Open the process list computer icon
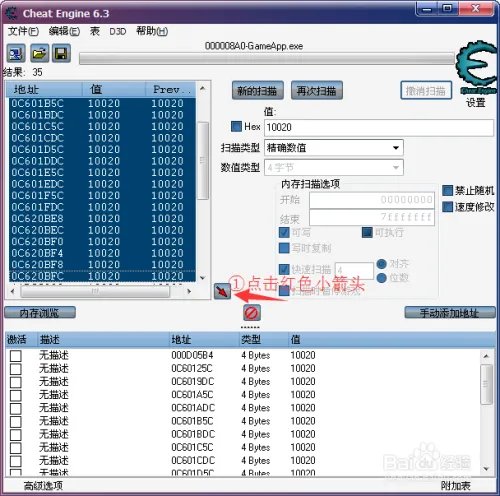The image size is (500, 496). point(16,53)
